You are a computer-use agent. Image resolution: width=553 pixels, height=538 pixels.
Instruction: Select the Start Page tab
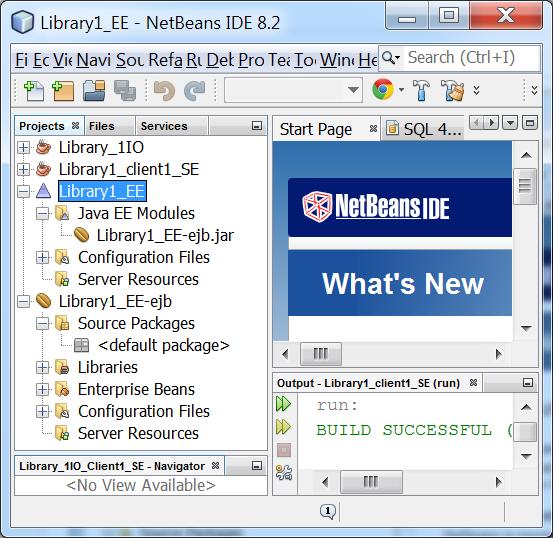[316, 129]
